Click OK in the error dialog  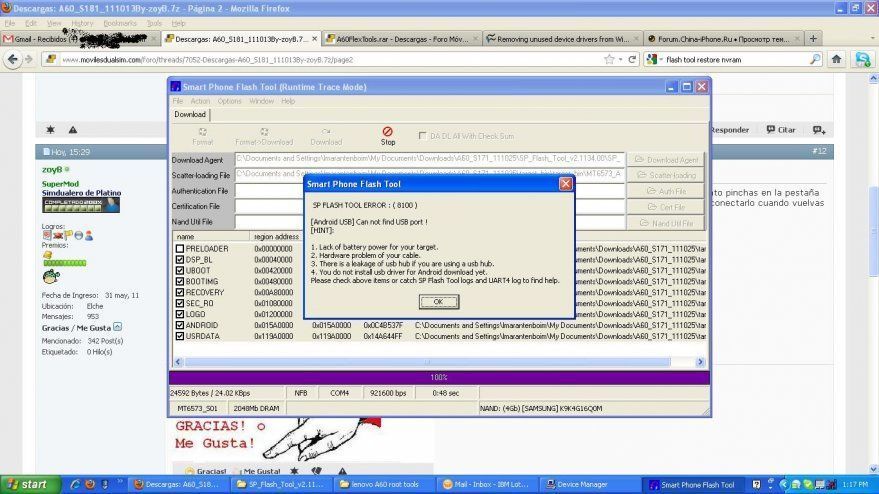[438, 302]
